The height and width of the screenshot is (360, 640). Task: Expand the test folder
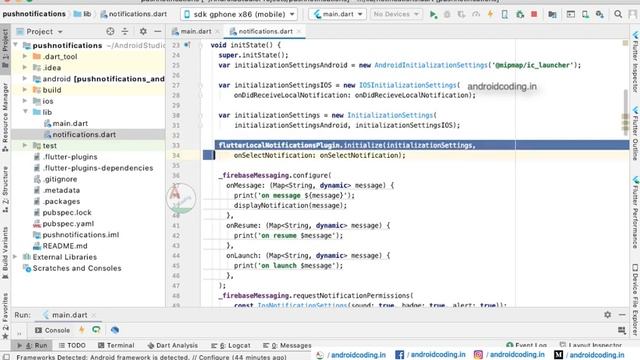point(25,145)
